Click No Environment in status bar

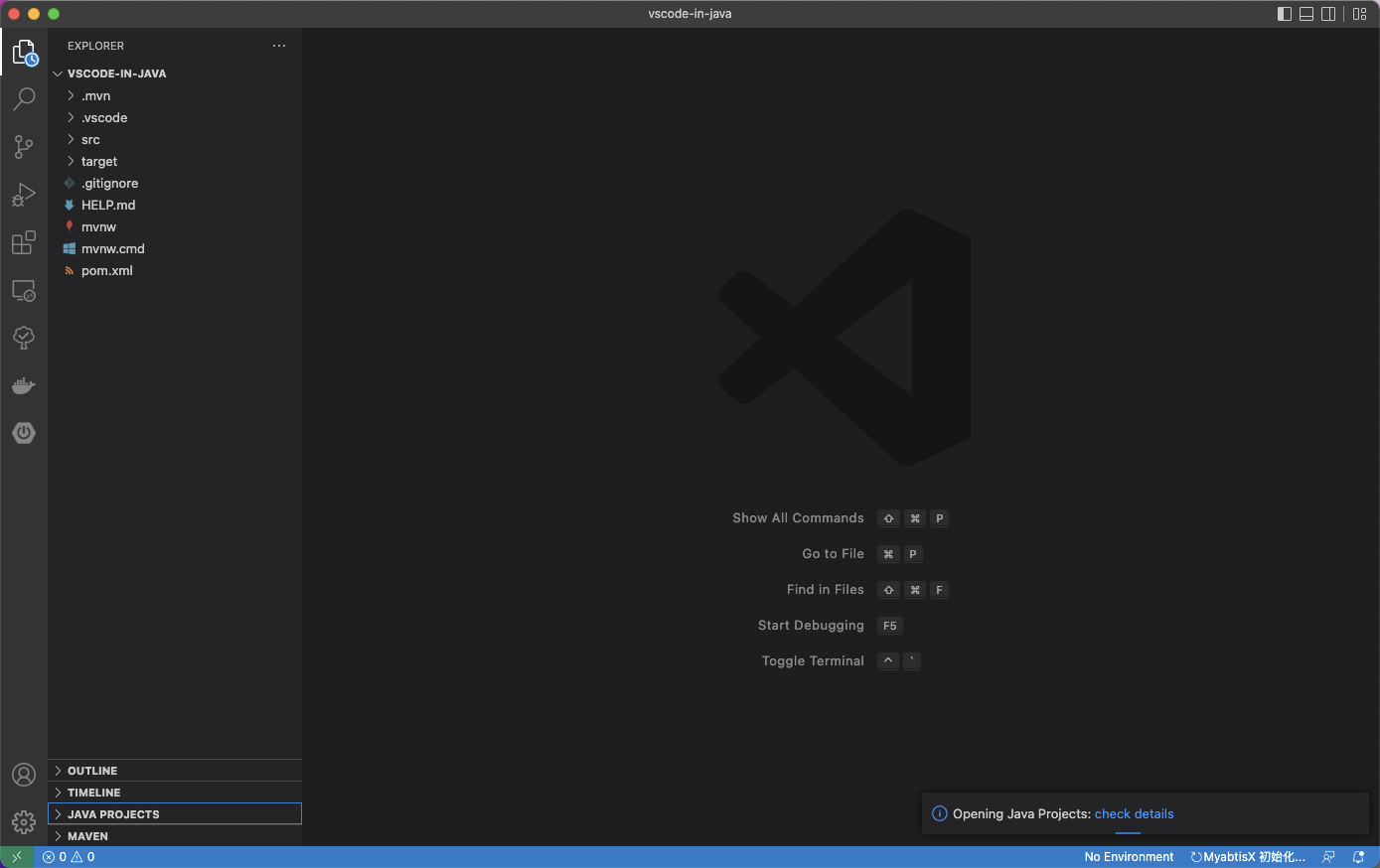pos(1129,857)
